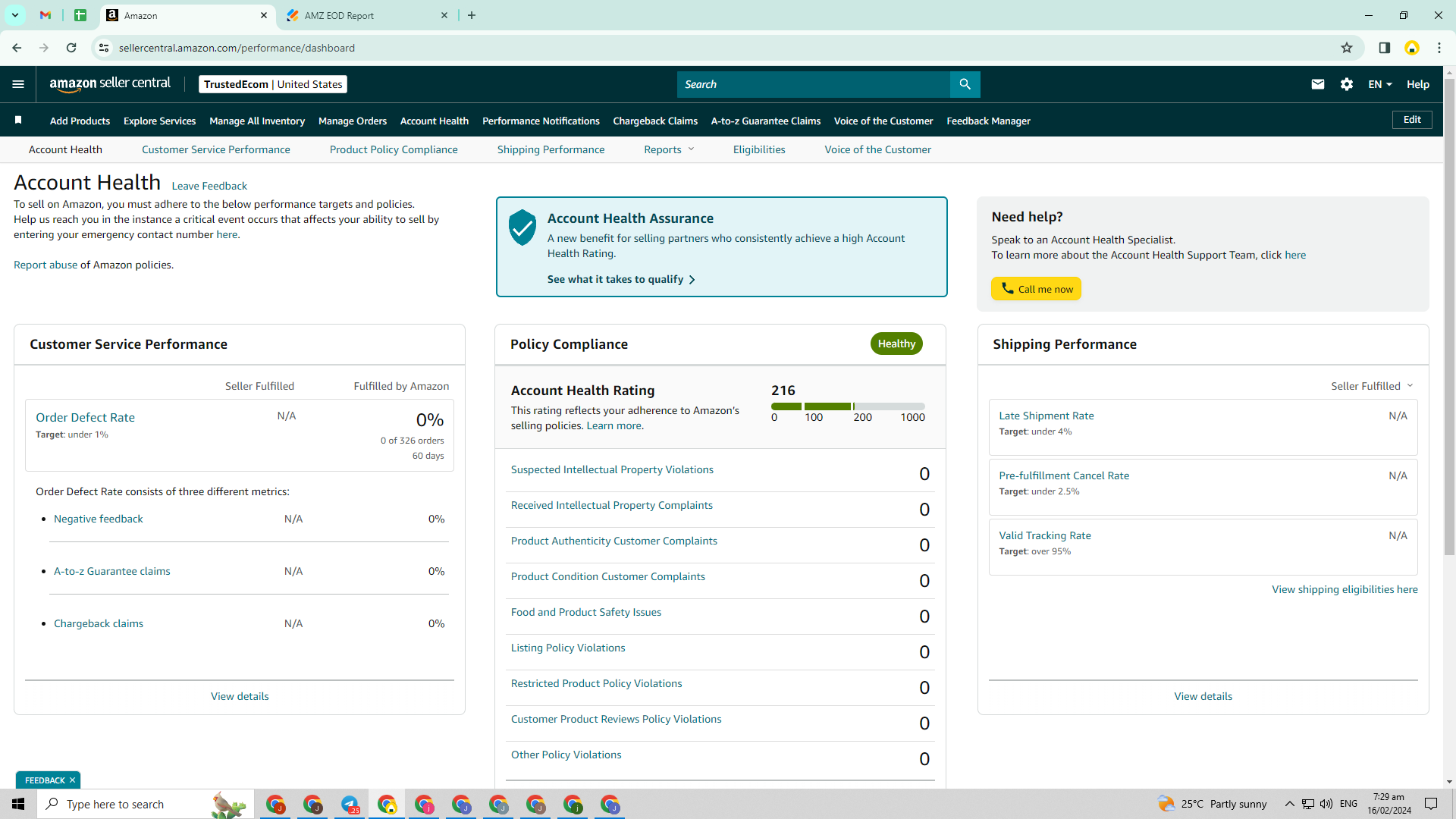Screen dimensions: 1456x819
Task: Expand the Reports dropdown
Action: [669, 149]
